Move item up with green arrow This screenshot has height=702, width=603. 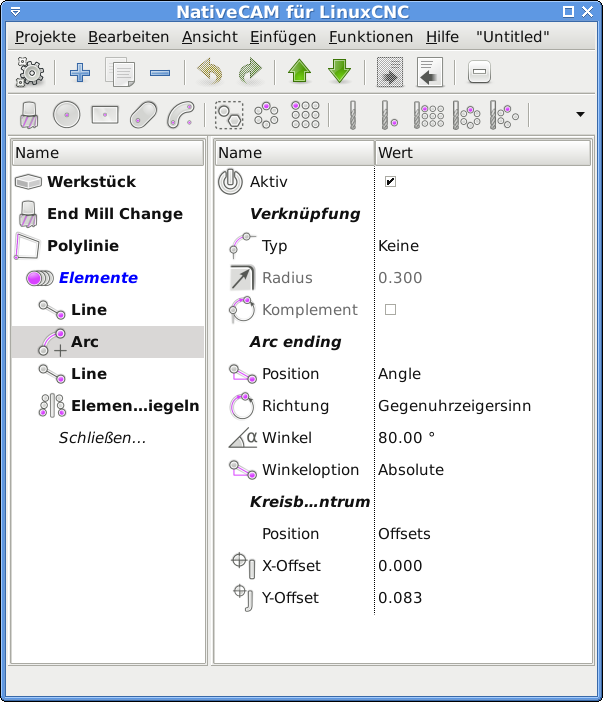[x=299, y=72]
